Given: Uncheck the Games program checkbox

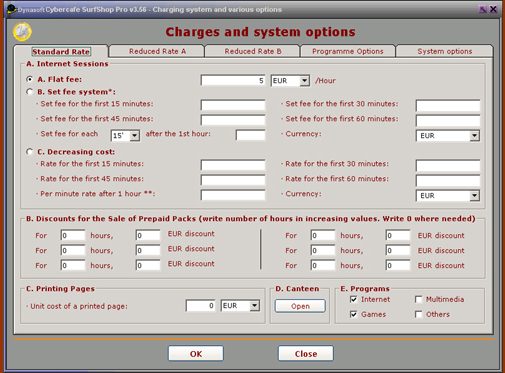Looking at the screenshot, I should point(354,314).
